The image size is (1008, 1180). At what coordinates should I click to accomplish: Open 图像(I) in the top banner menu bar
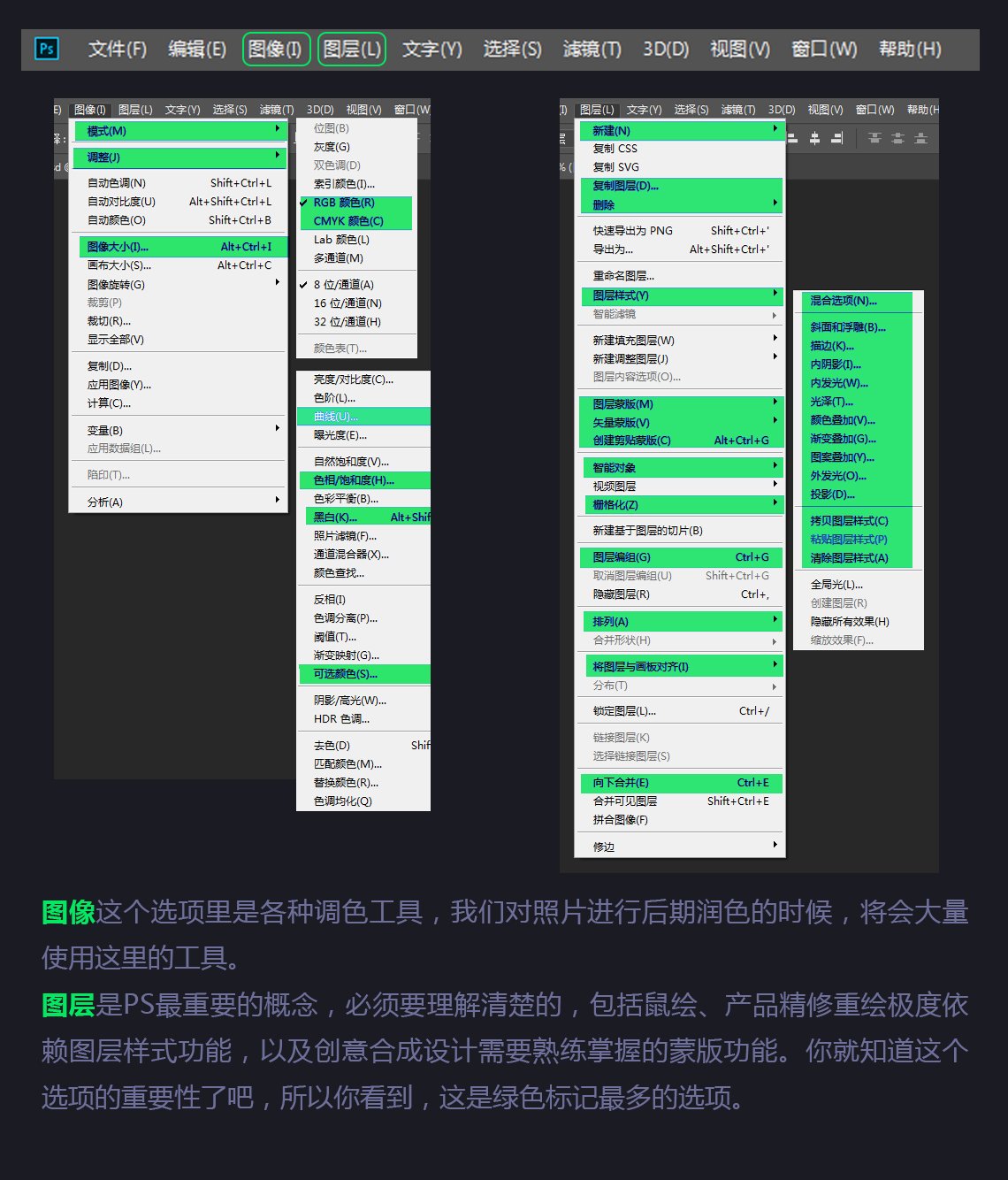point(276,49)
